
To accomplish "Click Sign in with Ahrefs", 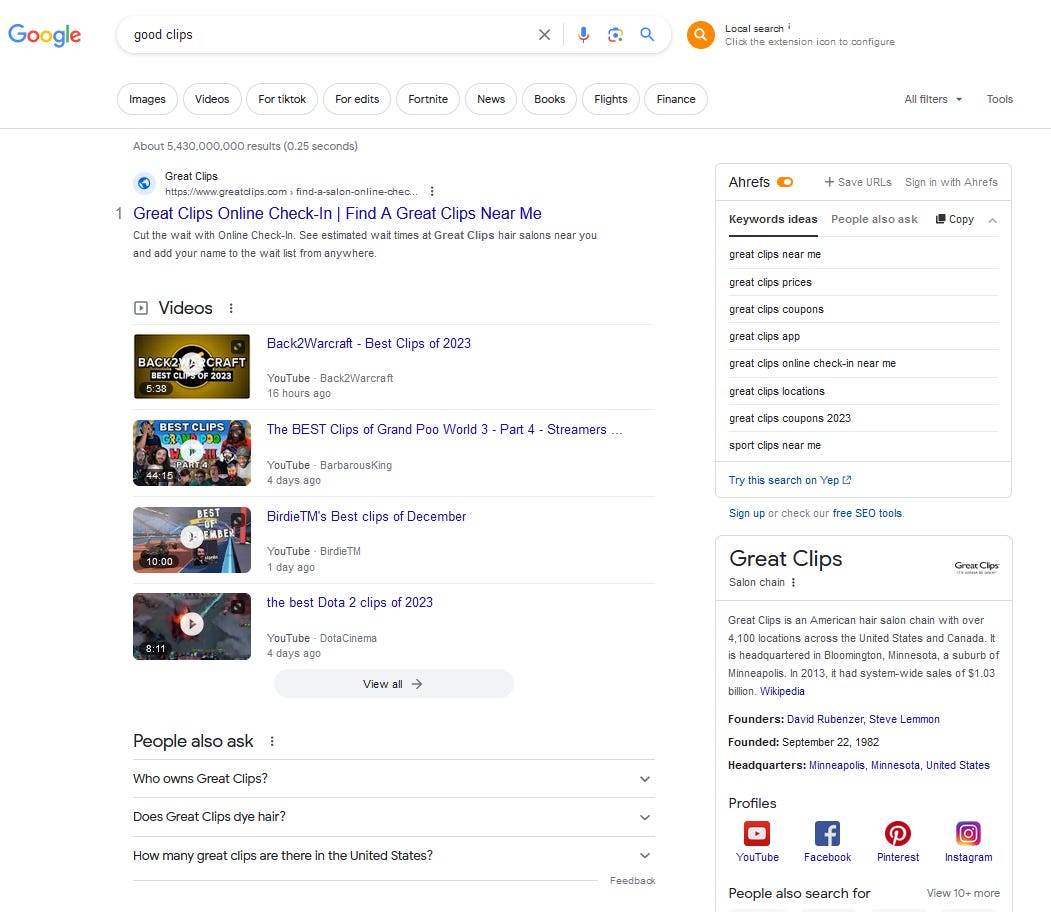I will tap(950, 182).
